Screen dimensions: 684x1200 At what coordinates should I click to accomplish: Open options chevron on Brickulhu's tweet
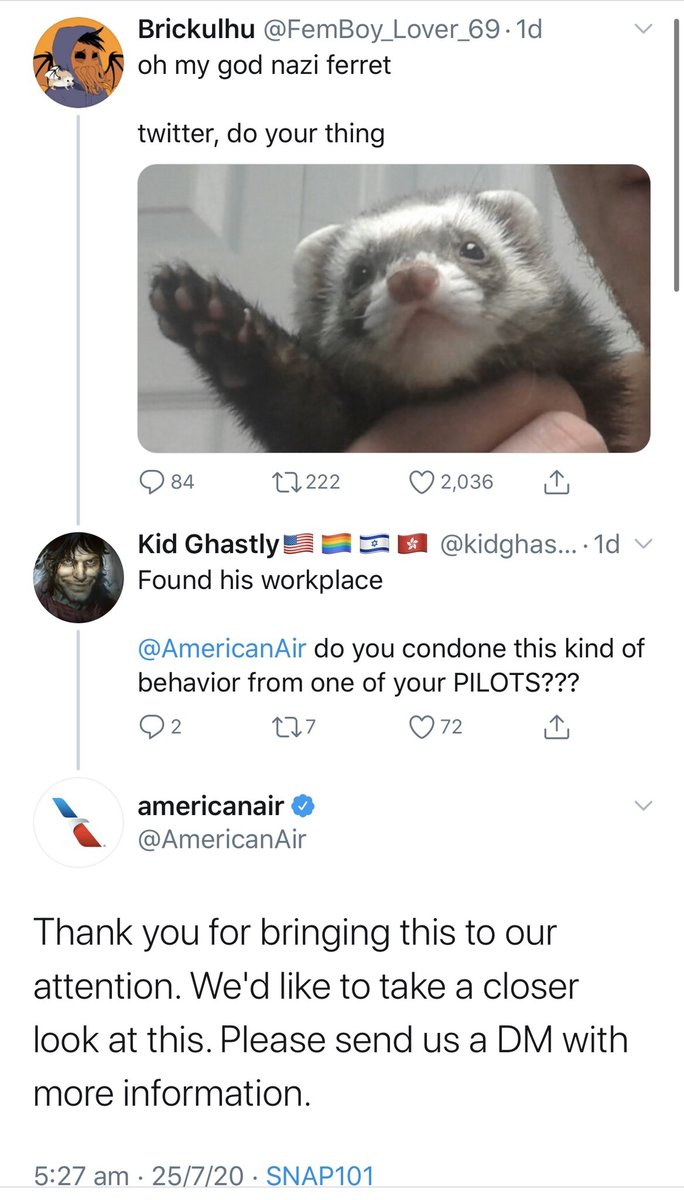point(643,30)
